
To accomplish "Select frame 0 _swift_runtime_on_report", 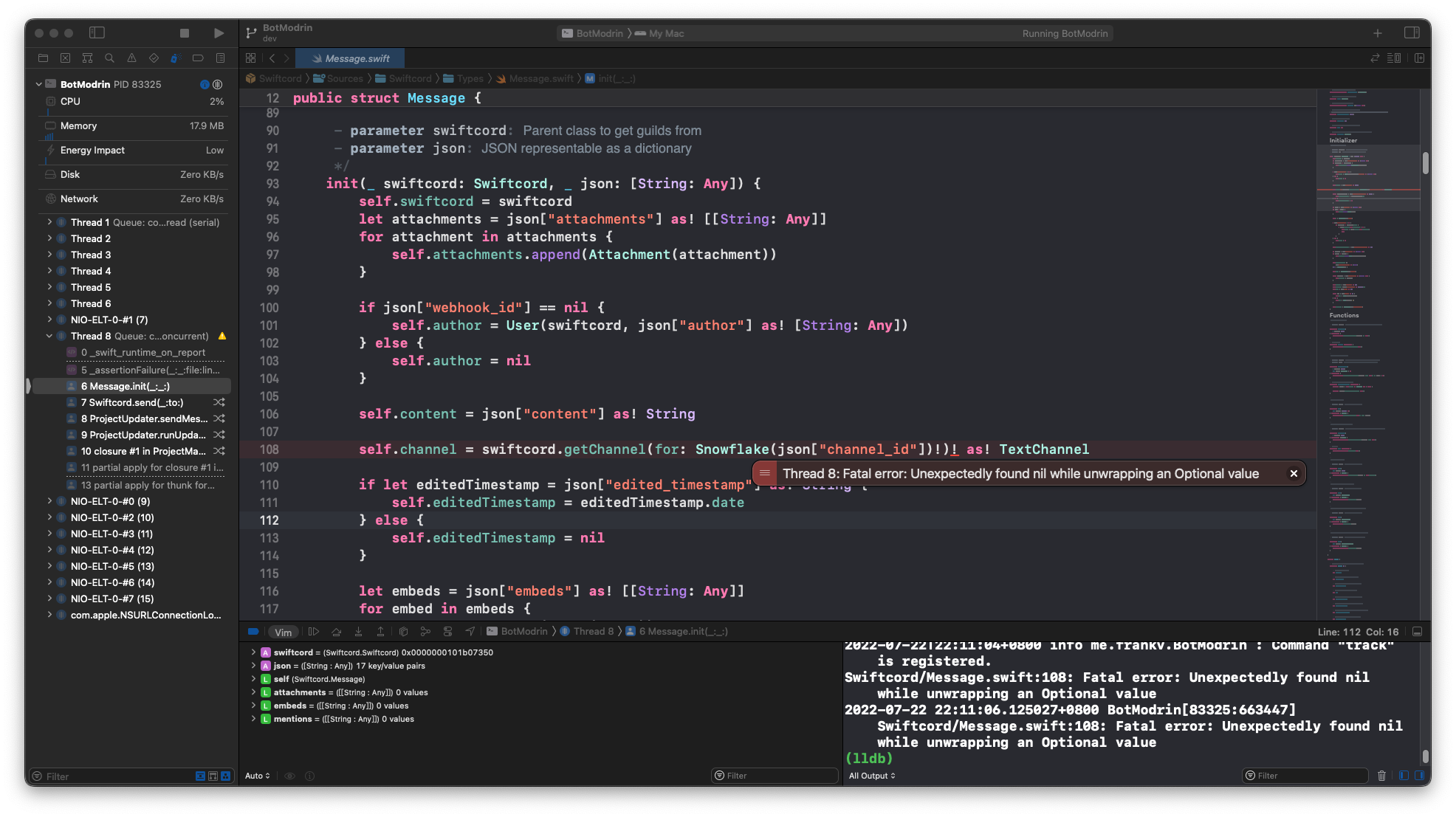I will pyautogui.click(x=133, y=353).
